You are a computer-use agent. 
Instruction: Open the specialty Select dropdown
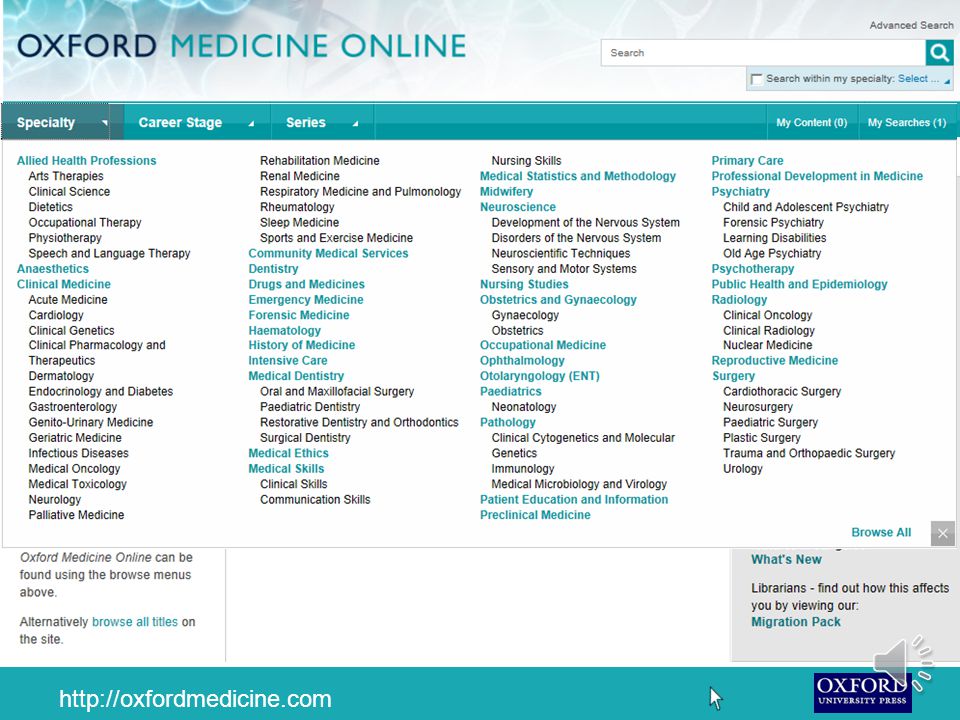923,78
